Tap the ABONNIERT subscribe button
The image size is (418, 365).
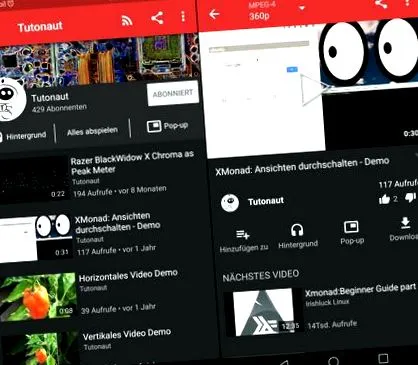(x=173, y=93)
